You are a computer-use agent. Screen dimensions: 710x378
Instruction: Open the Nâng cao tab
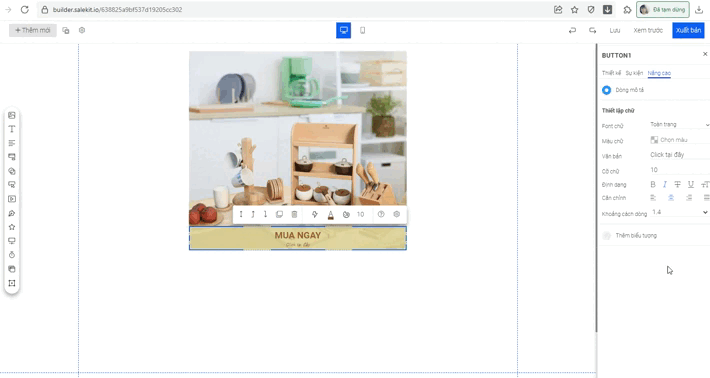659,73
